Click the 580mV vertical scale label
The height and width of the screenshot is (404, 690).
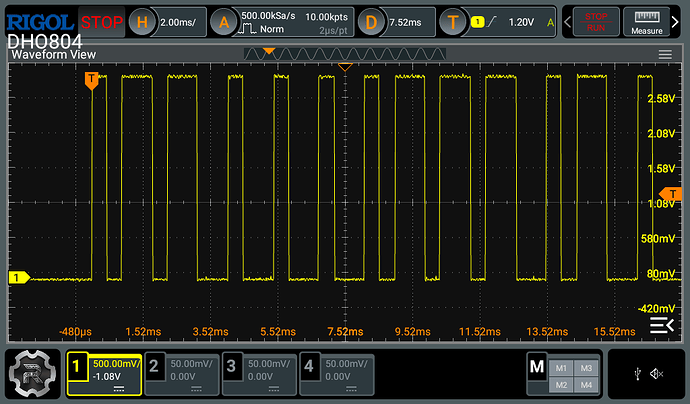[658, 239]
